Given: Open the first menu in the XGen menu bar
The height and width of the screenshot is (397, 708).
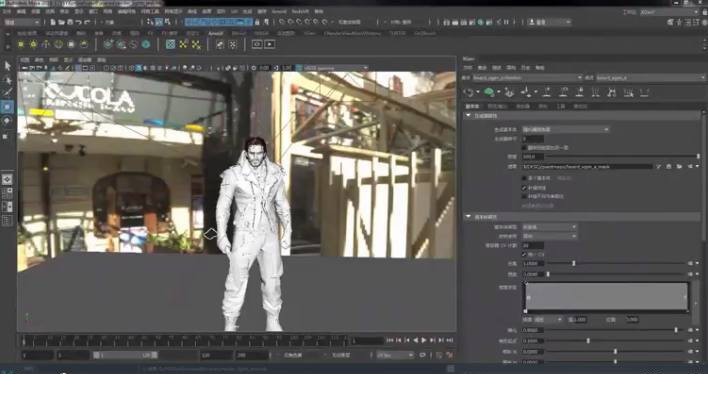Looking at the screenshot, I should coord(468,68).
